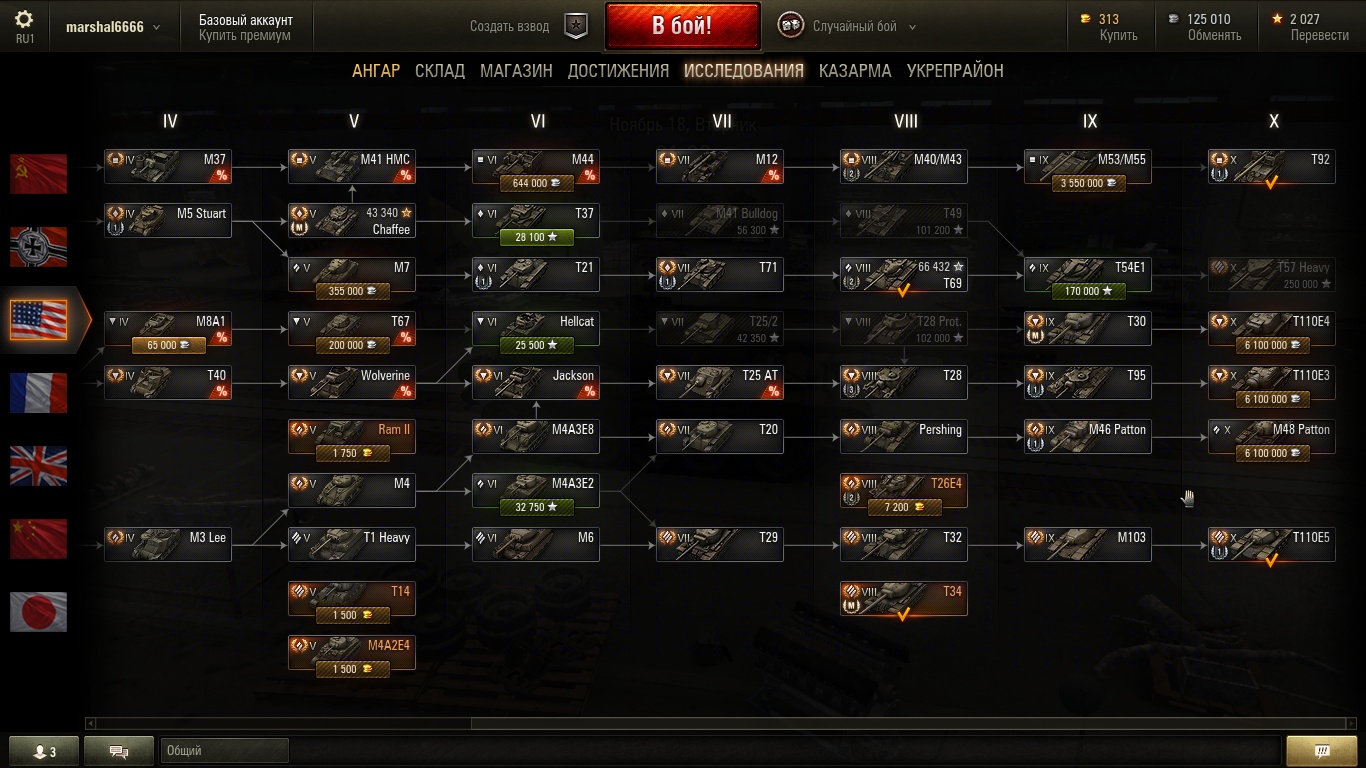Open the contacts list button
The height and width of the screenshot is (768, 1366).
[44, 751]
